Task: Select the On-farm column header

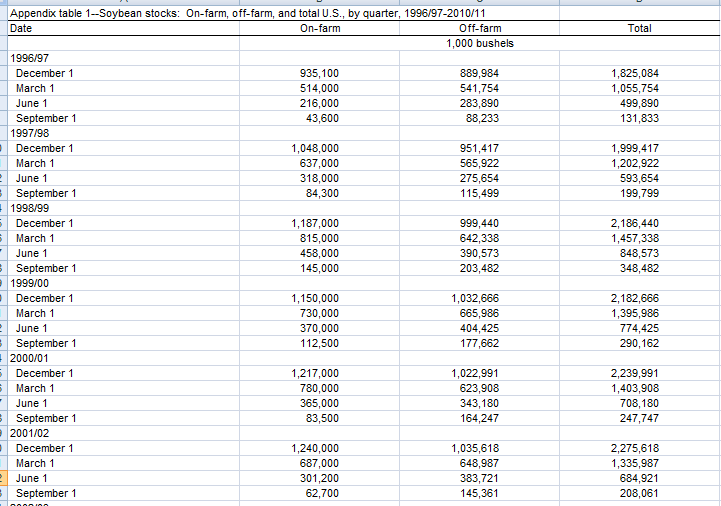Action: 320,28
